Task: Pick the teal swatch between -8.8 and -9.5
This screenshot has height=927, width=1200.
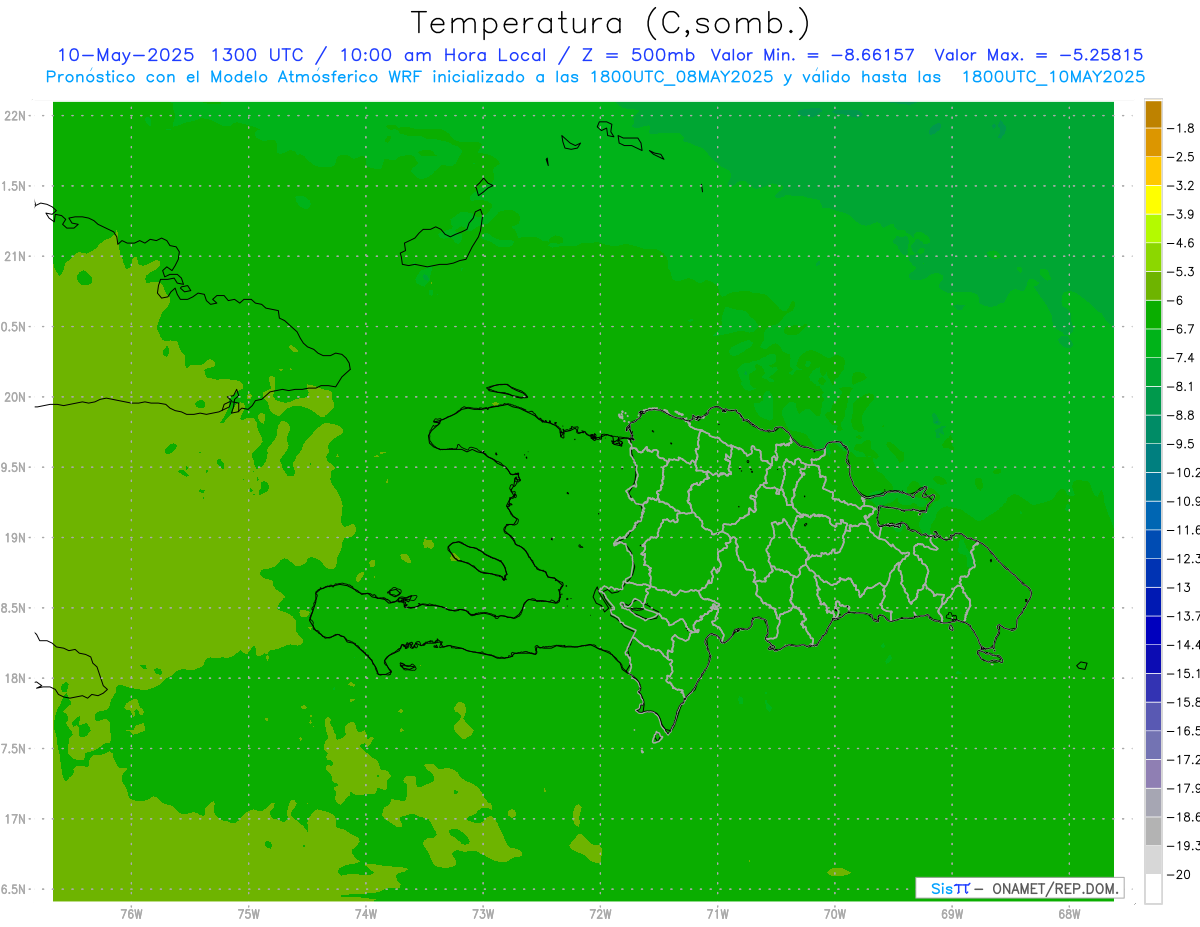Action: (x=1153, y=429)
